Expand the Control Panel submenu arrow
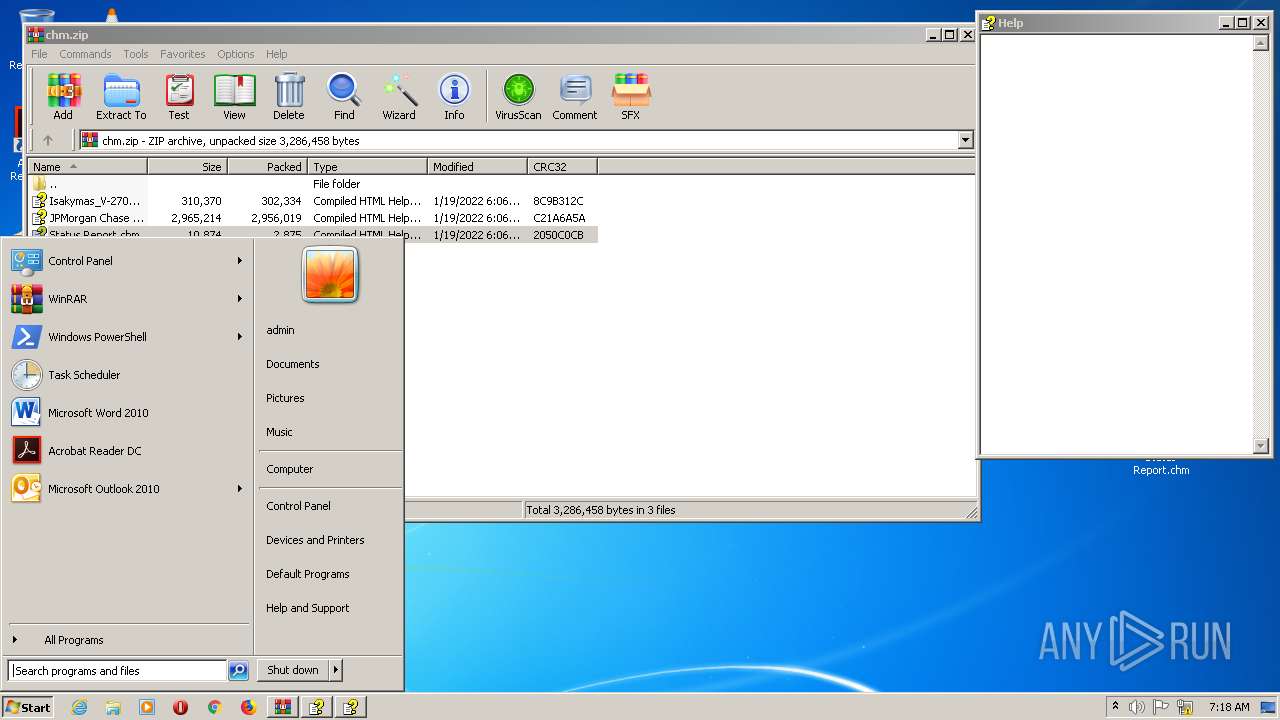The width and height of the screenshot is (1280, 720). point(240,261)
